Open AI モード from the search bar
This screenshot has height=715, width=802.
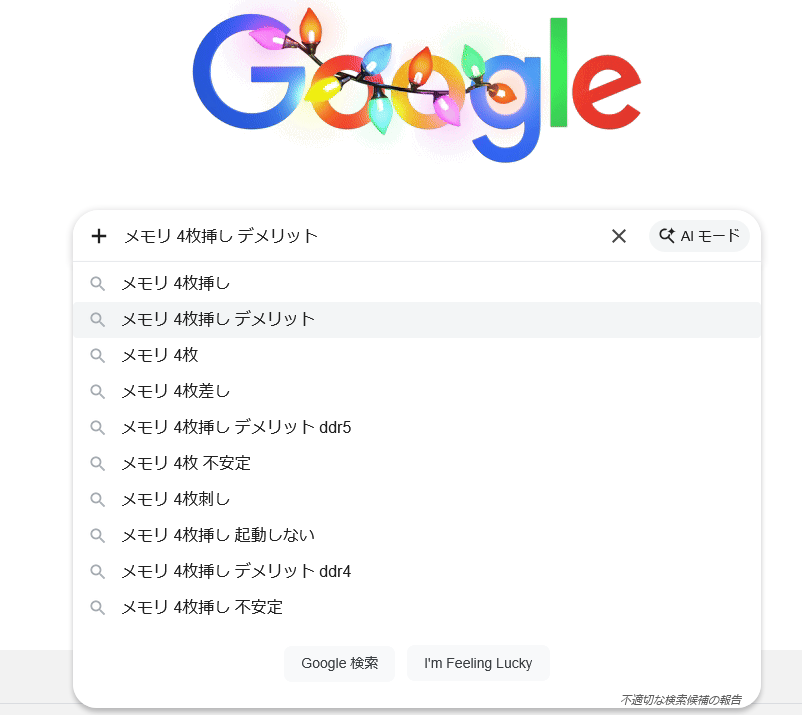click(x=699, y=236)
